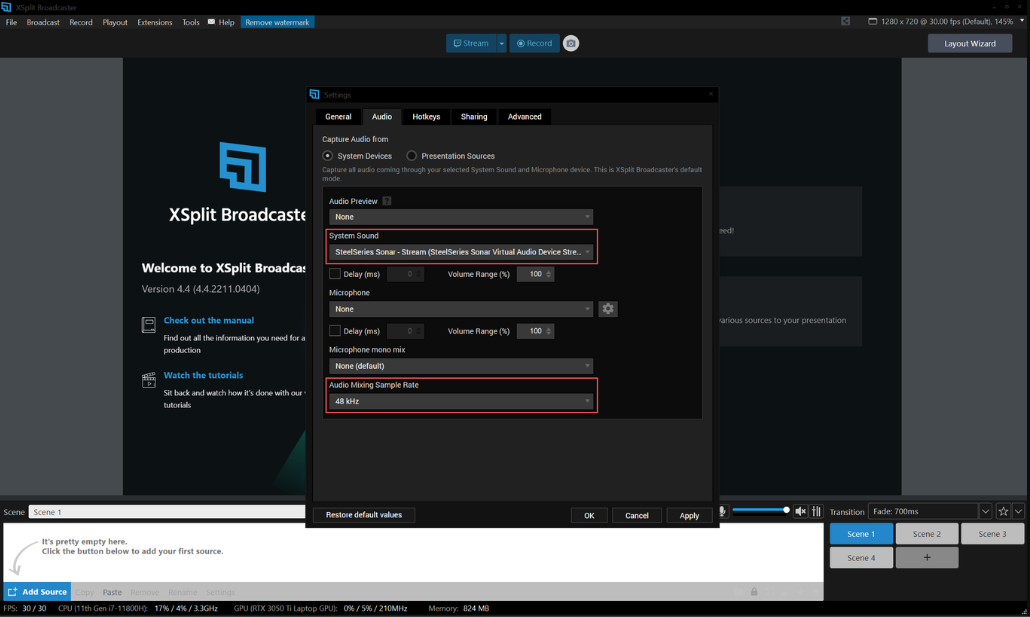Select System Devices radio button
Screen dimensions: 1030x617
[328, 156]
